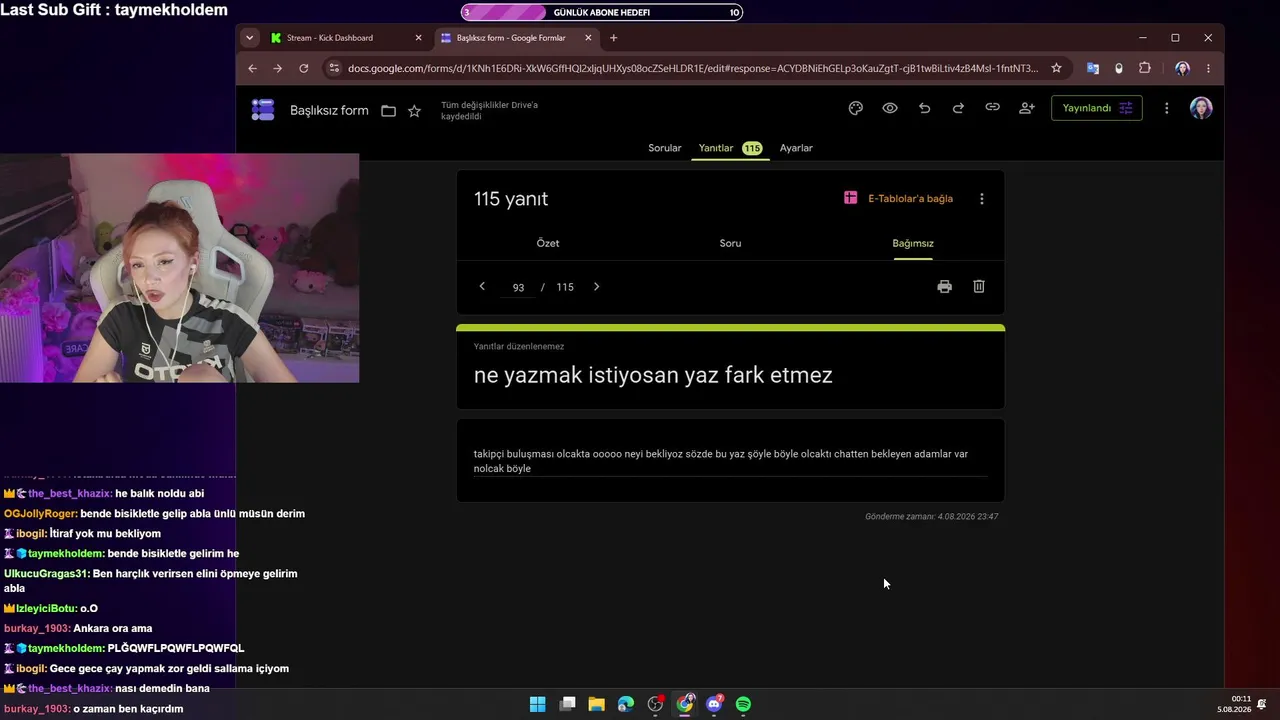This screenshot has height=720, width=1280.
Task: Expand the Chrome tab search dropdown
Action: 249,38
